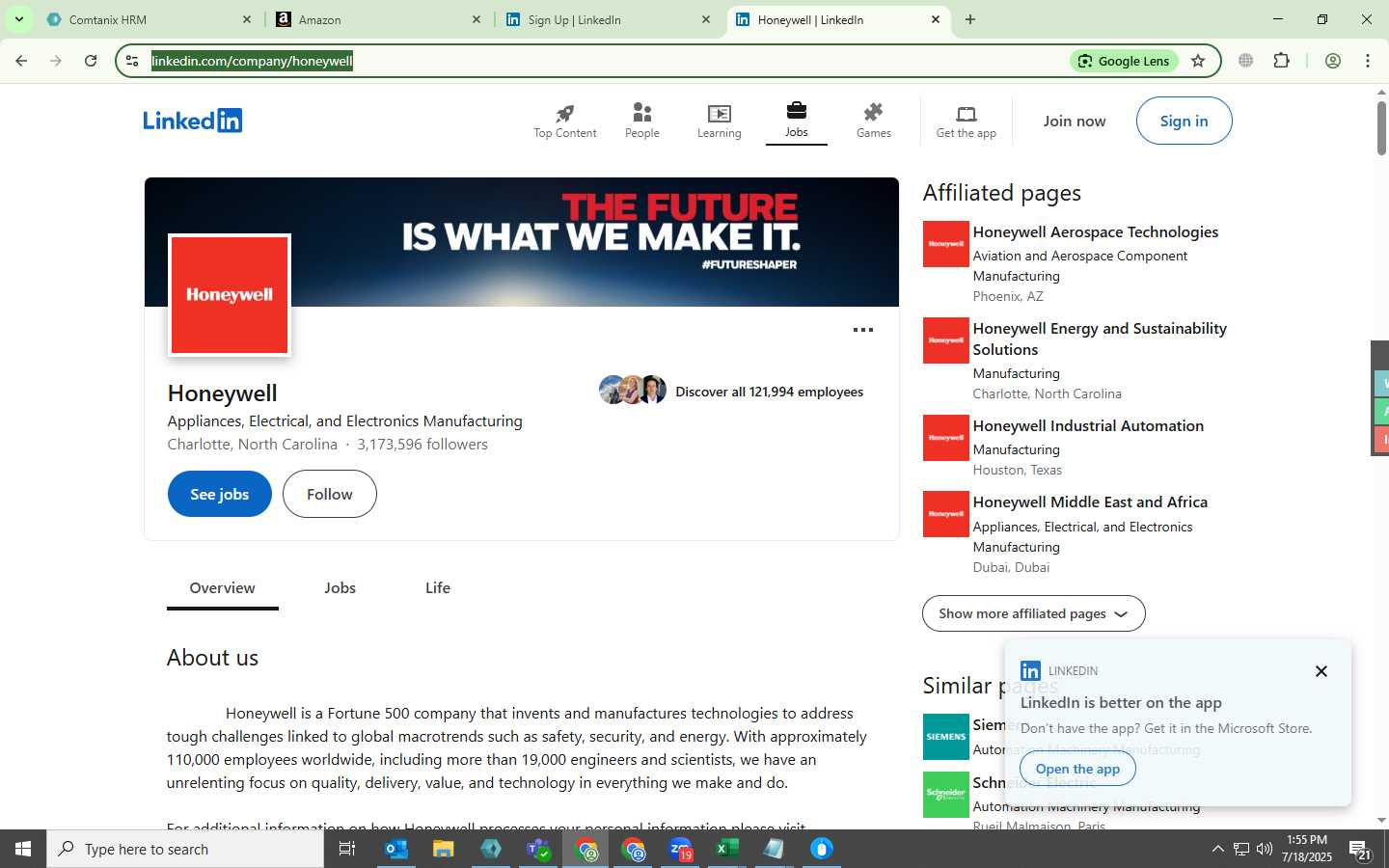The height and width of the screenshot is (868, 1389).
Task: Click Honeywell Industrial Automation logo
Action: pos(946,438)
